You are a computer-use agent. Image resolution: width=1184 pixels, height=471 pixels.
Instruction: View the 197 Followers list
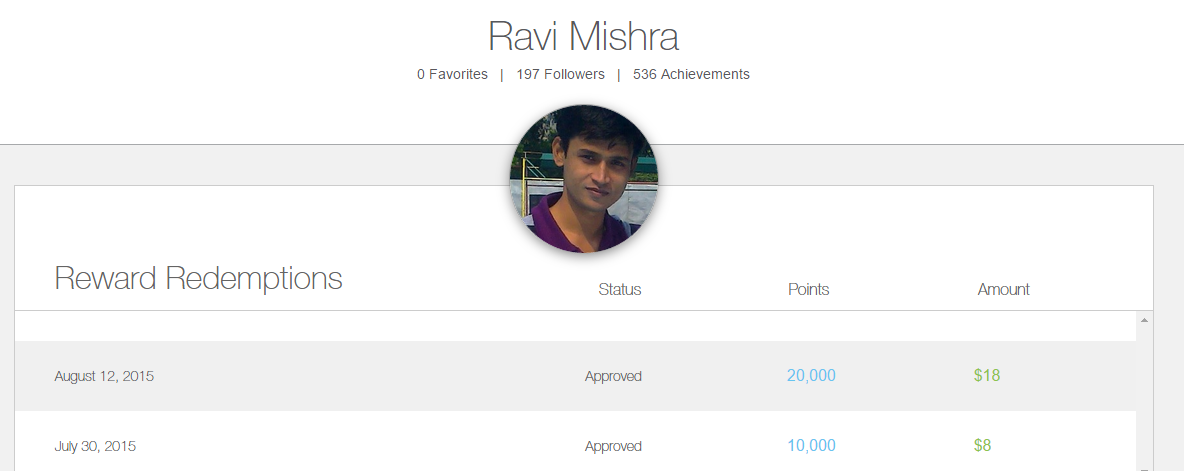click(560, 74)
